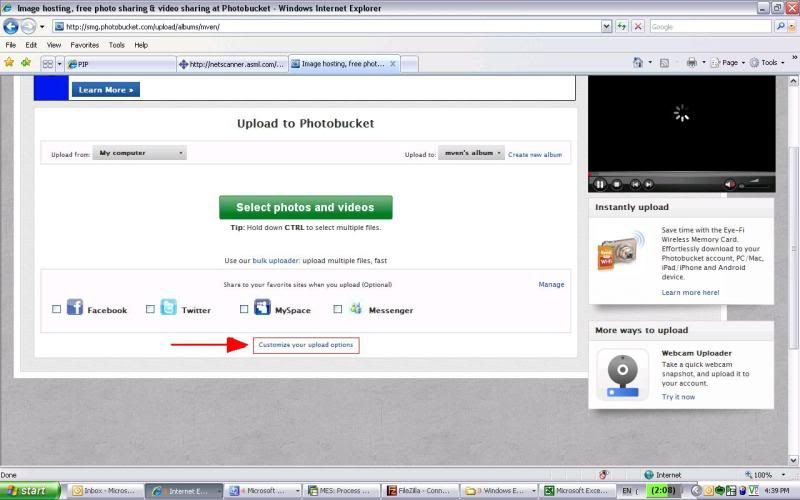Viewport: 800px width, 500px height.
Task: Click the Messenger icon
Action: click(356, 308)
